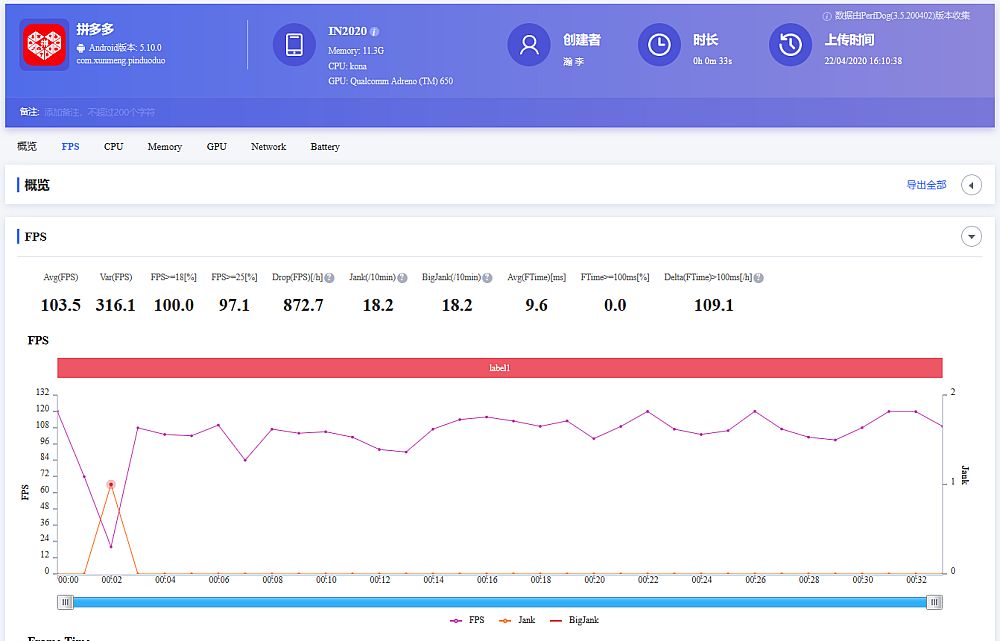Viewport: 1000px width, 641px height.
Task: Click the phone device icon
Action: tap(294, 45)
